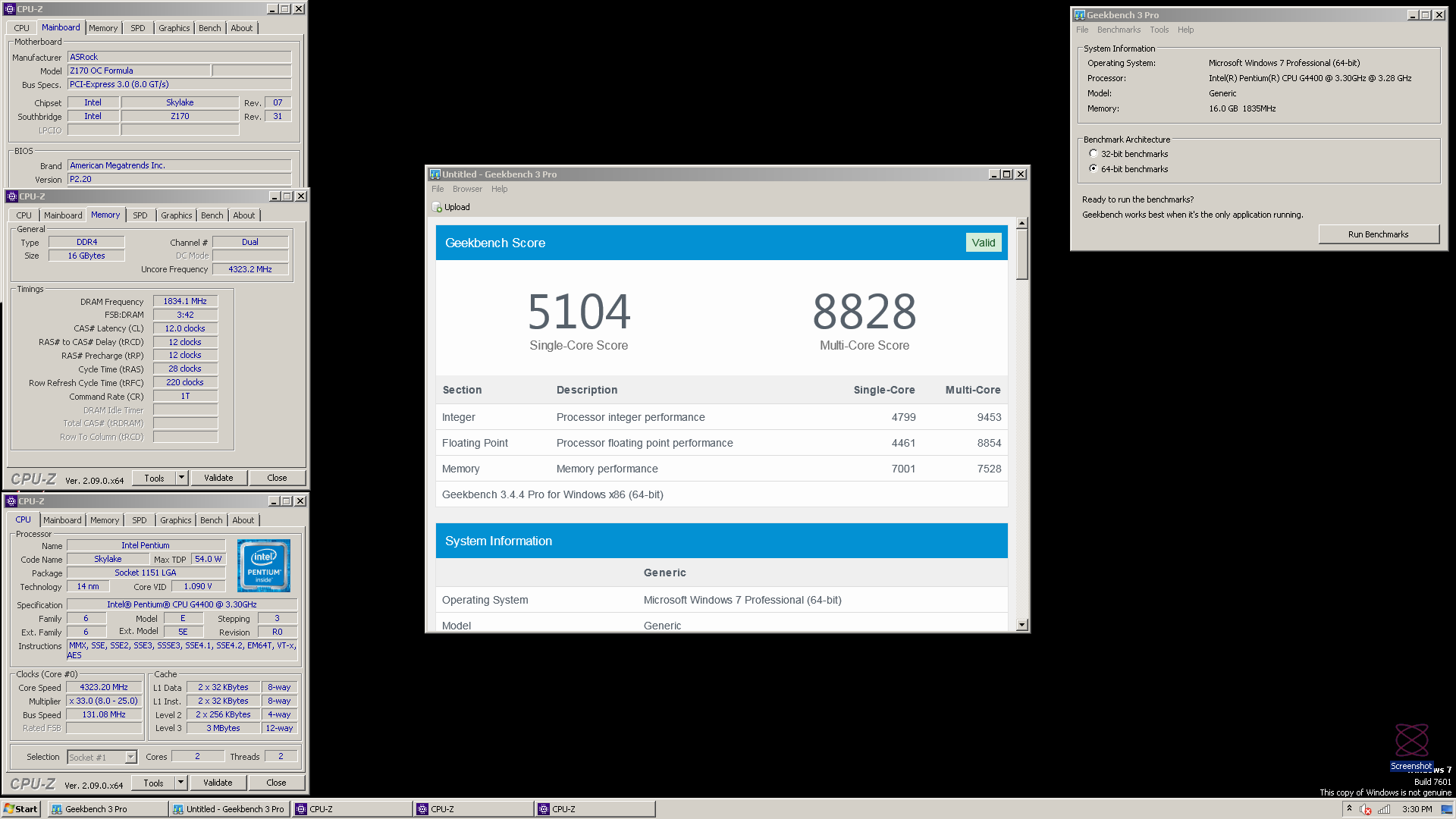Click the single-core score 5104
Image resolution: width=1456 pixels, height=819 pixels.
[579, 312]
